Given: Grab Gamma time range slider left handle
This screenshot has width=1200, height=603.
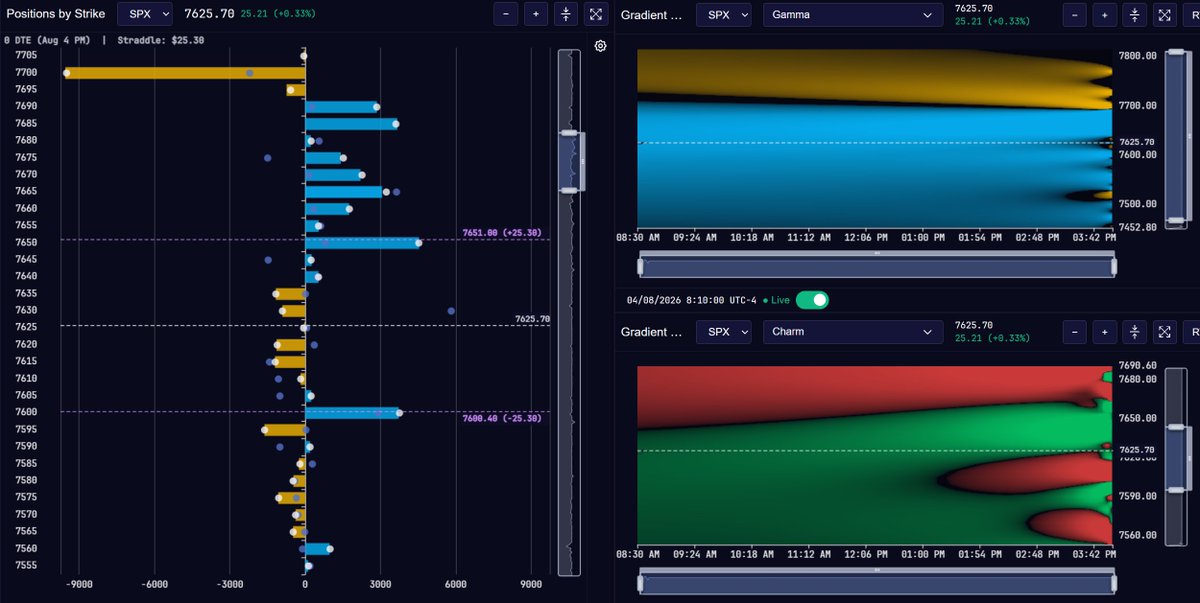Looking at the screenshot, I should pyautogui.click(x=642, y=267).
